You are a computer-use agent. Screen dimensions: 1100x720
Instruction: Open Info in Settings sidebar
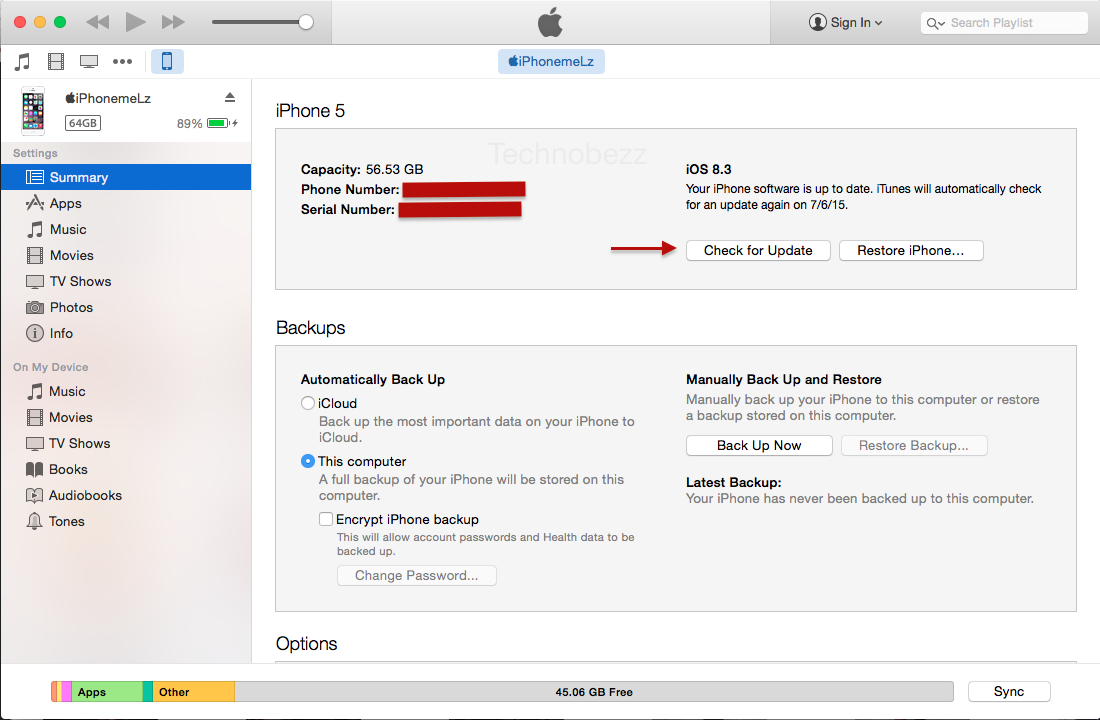[126, 333]
